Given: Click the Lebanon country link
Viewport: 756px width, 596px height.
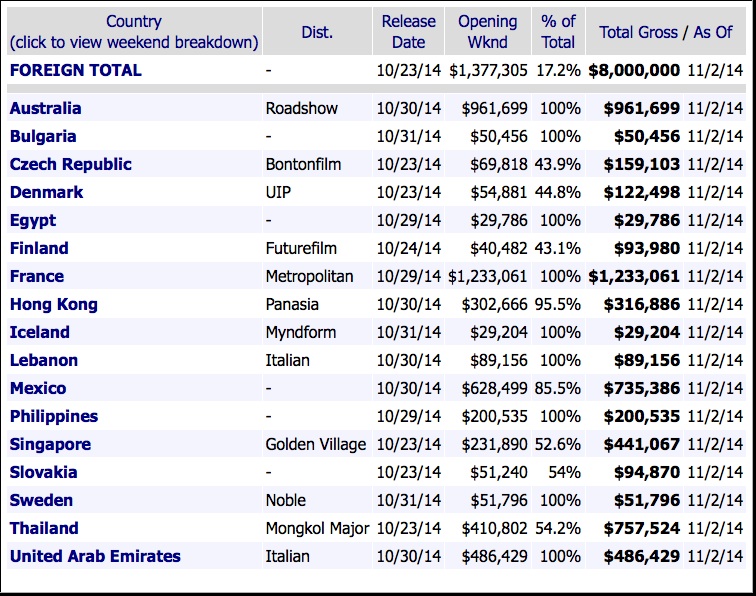Looking at the screenshot, I should click(x=44, y=360).
